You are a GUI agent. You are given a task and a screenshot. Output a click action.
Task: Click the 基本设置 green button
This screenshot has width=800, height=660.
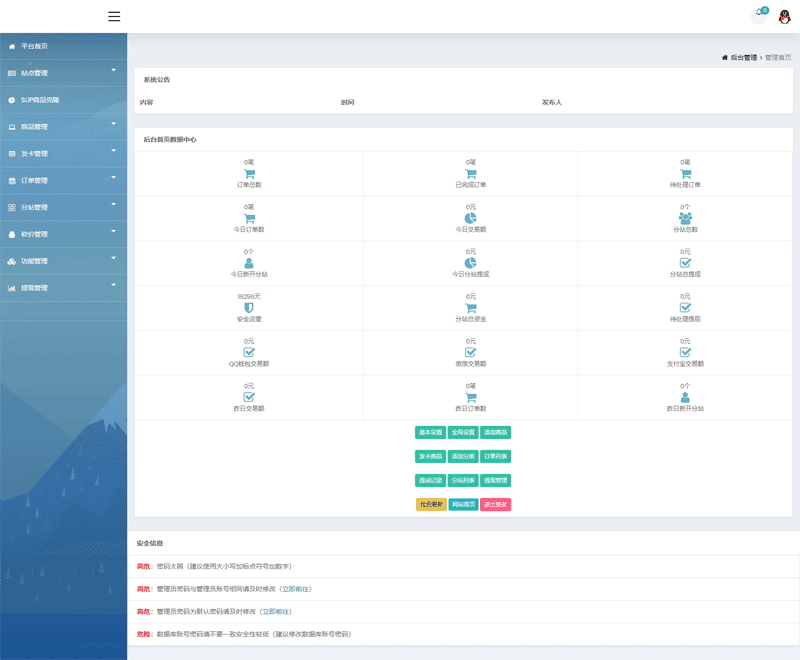pyautogui.click(x=430, y=432)
